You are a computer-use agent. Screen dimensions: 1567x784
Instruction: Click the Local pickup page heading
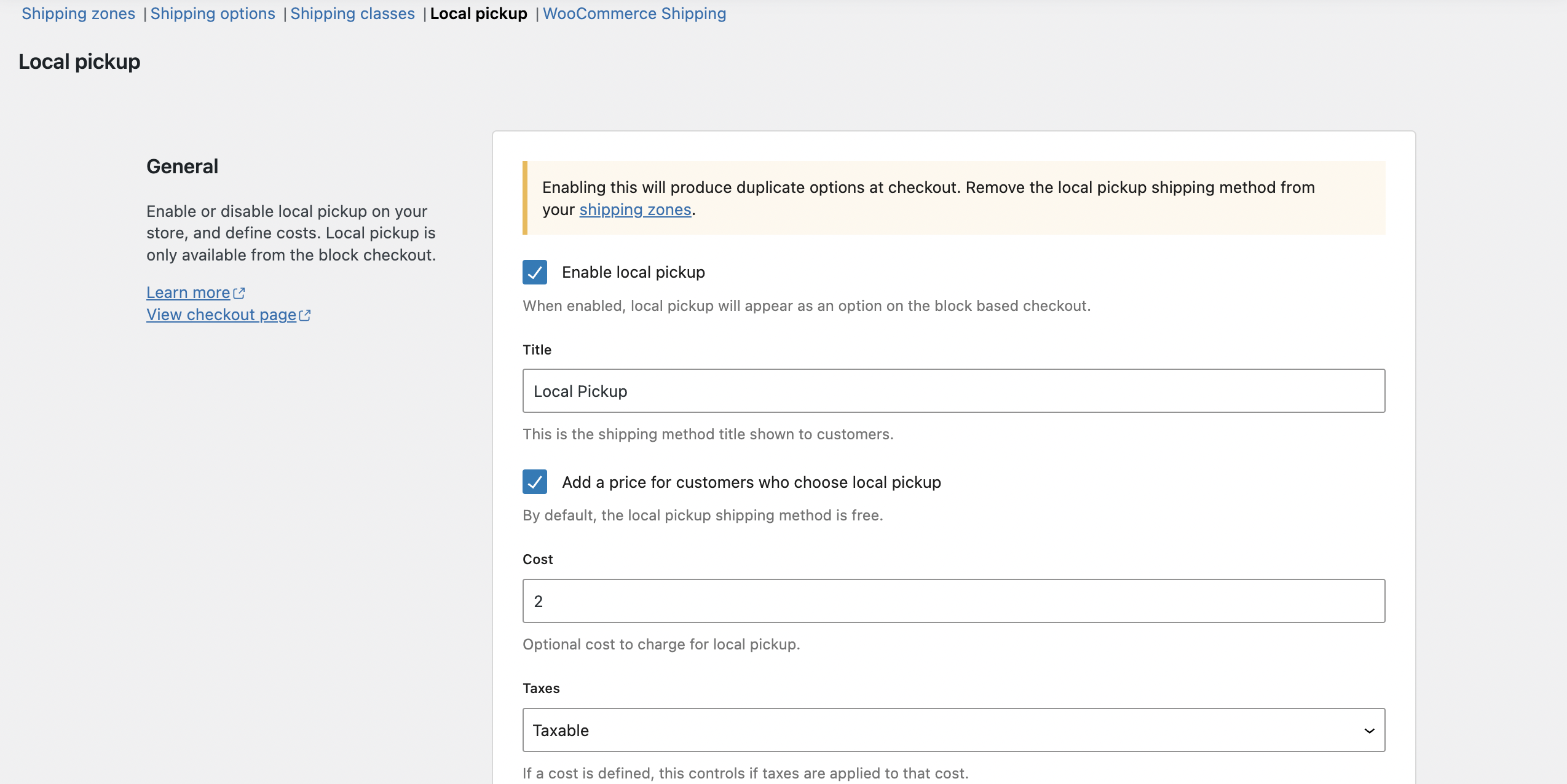pos(79,61)
